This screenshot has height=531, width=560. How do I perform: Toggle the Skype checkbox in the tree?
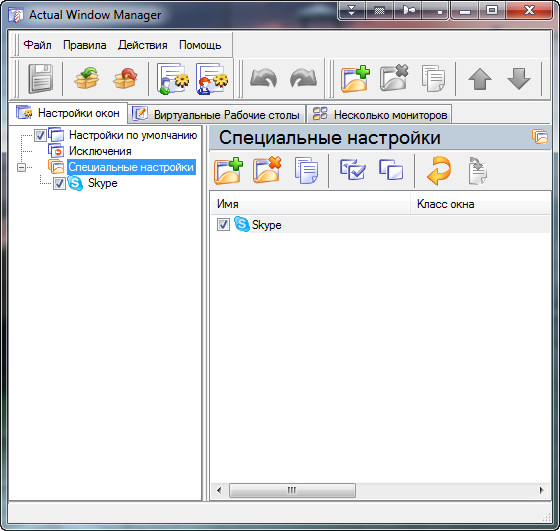coord(59,184)
